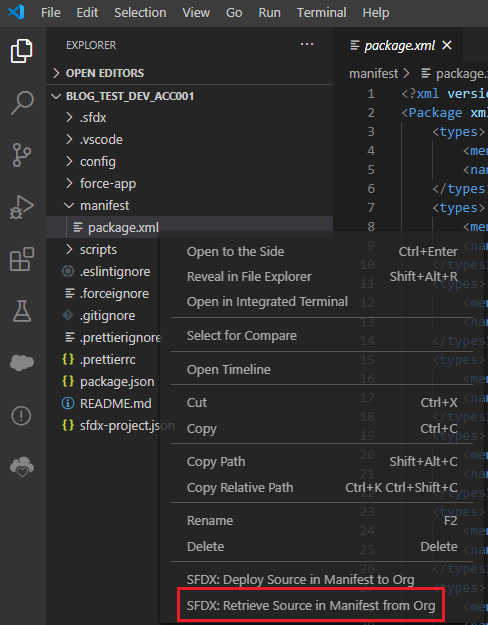488x625 pixels.
Task: Open package.json from the explorer
Action: pos(117,381)
